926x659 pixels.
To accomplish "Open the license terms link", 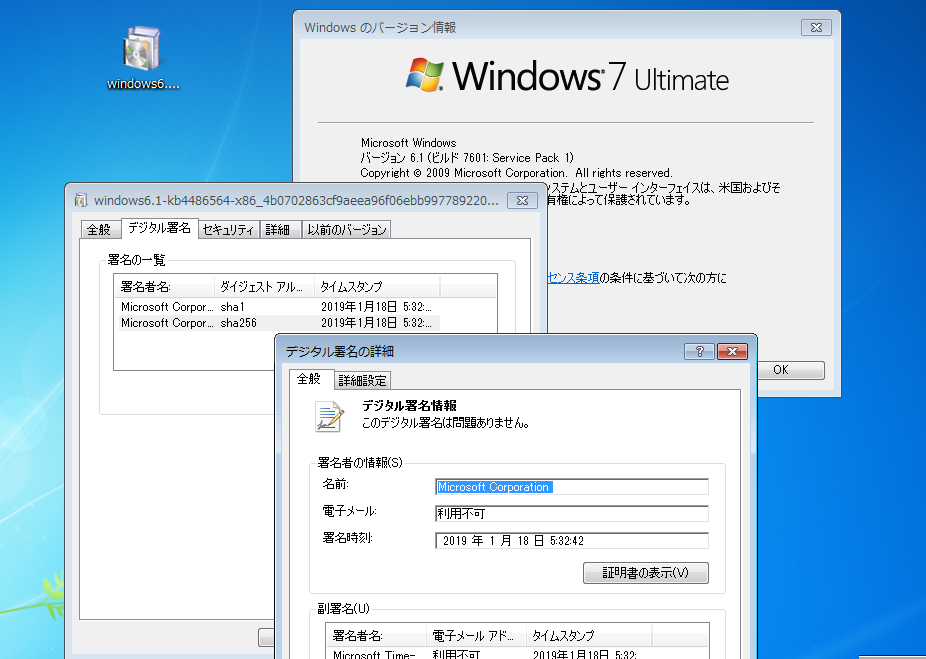I will tap(572, 277).
